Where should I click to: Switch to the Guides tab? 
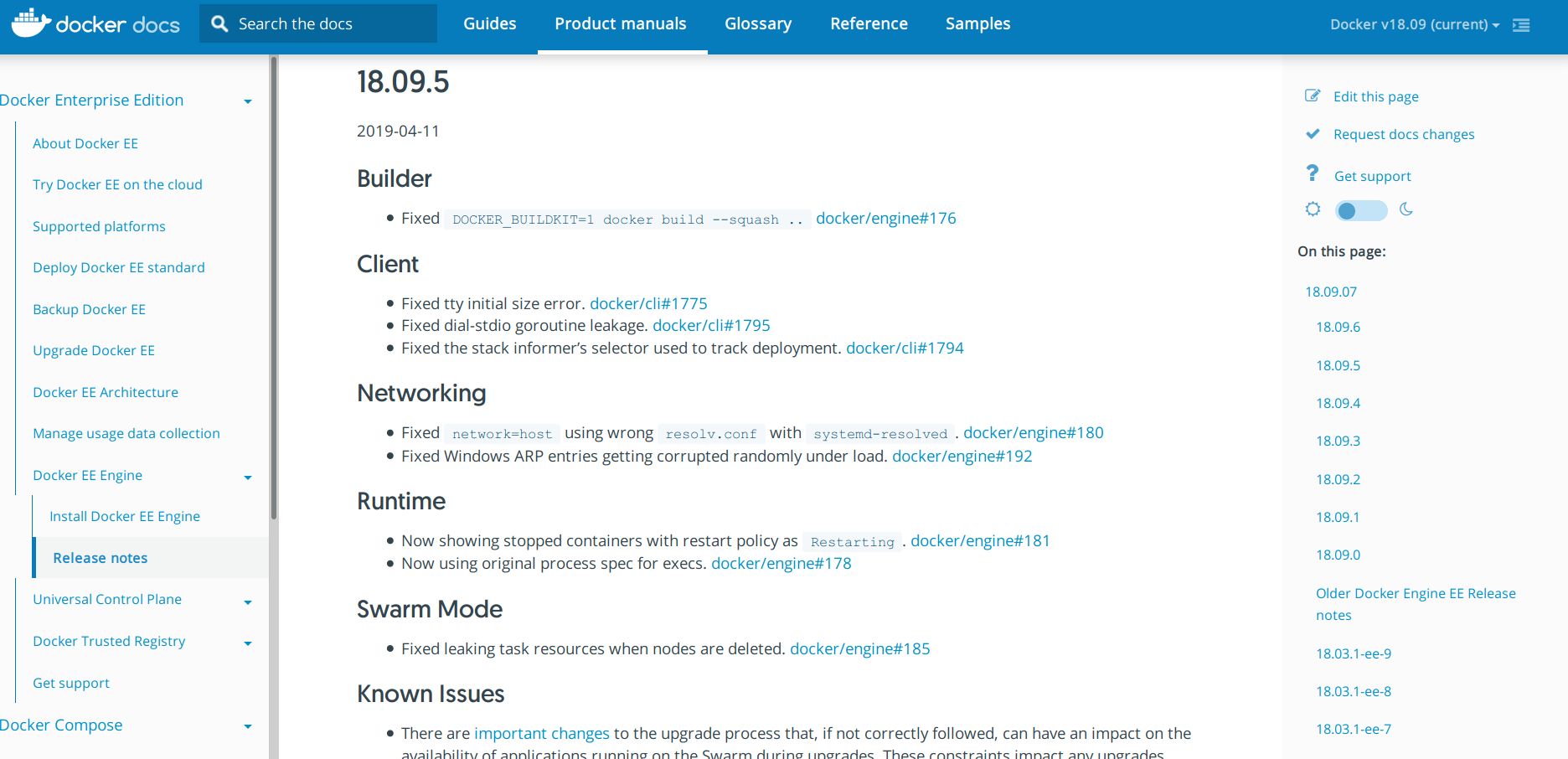tap(490, 24)
